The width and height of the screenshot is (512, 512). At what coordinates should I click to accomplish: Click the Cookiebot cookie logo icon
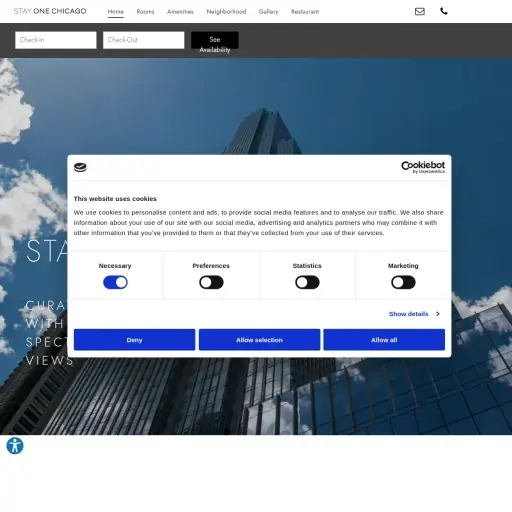(80, 167)
